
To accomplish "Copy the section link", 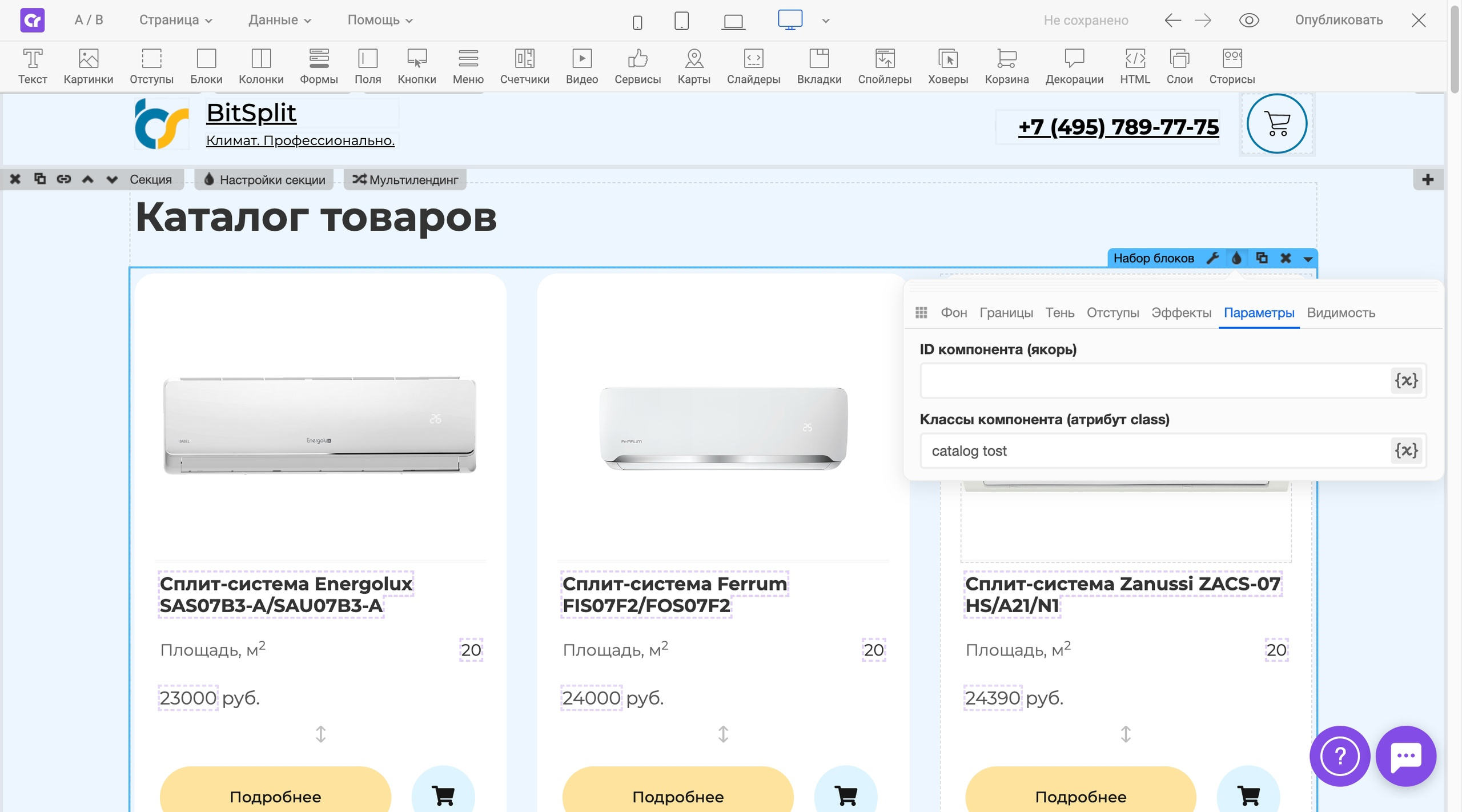I will [x=63, y=179].
